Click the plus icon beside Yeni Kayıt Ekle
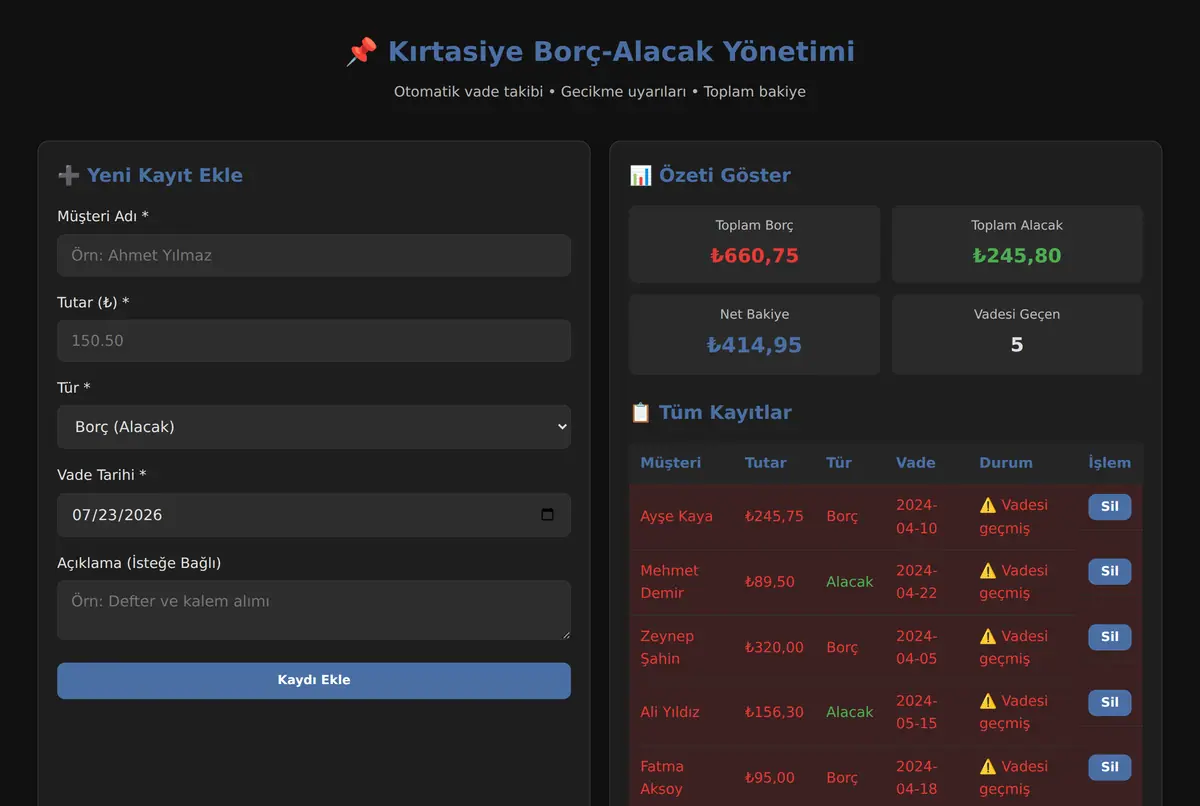This screenshot has width=1200, height=806. pos(69,175)
